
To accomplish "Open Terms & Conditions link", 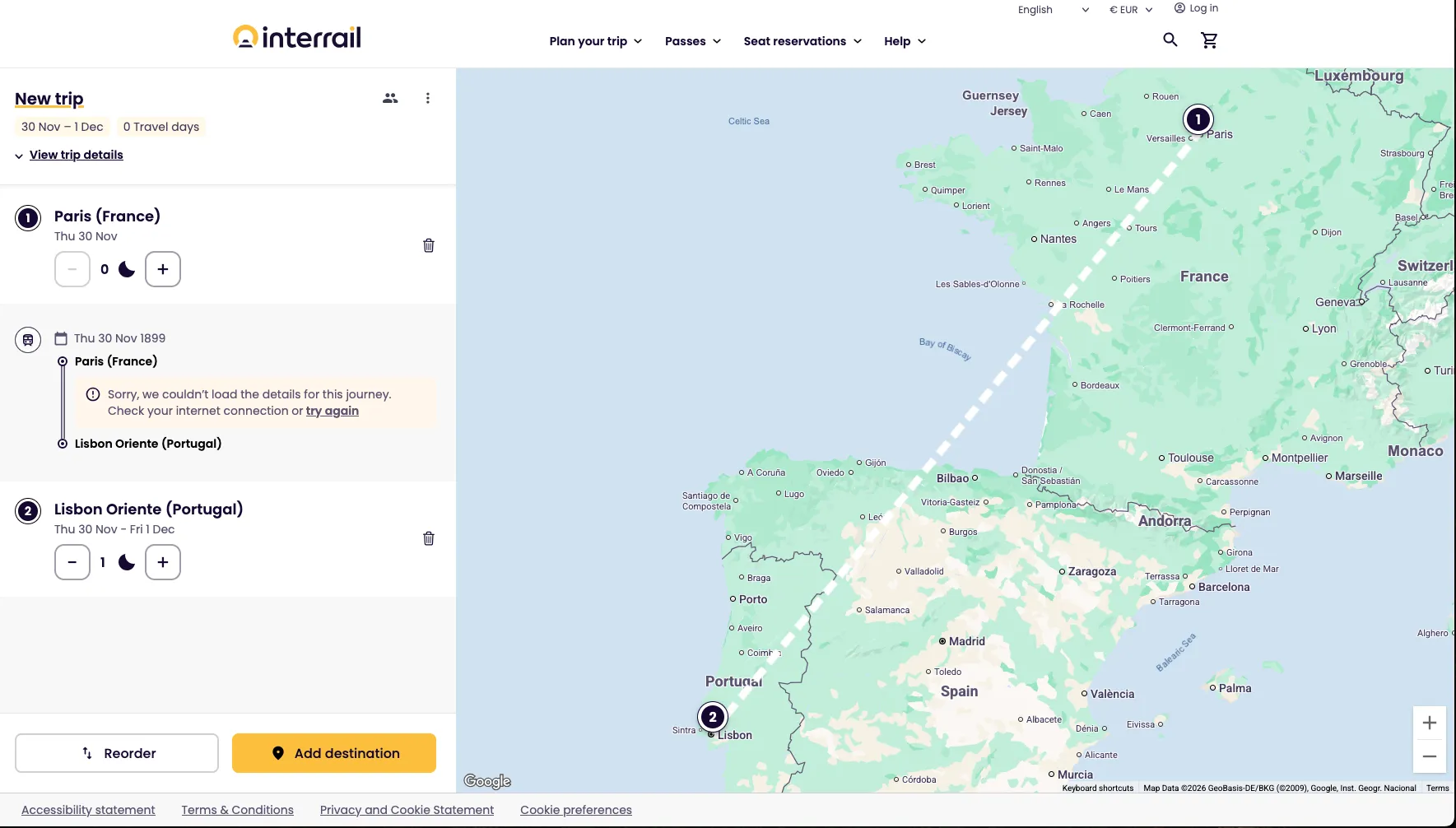I will 238,810.
